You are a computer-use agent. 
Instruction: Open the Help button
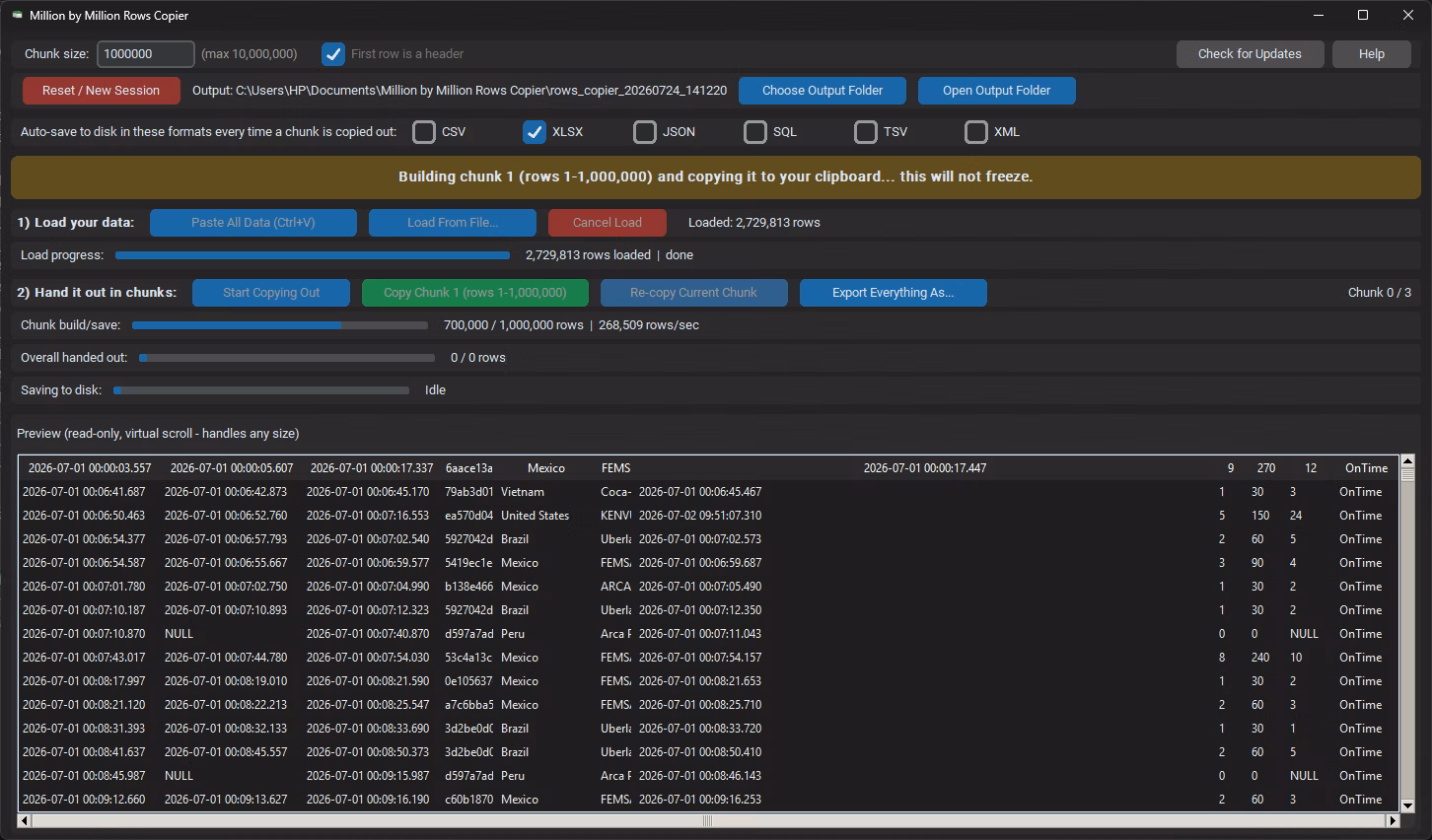coord(1371,54)
